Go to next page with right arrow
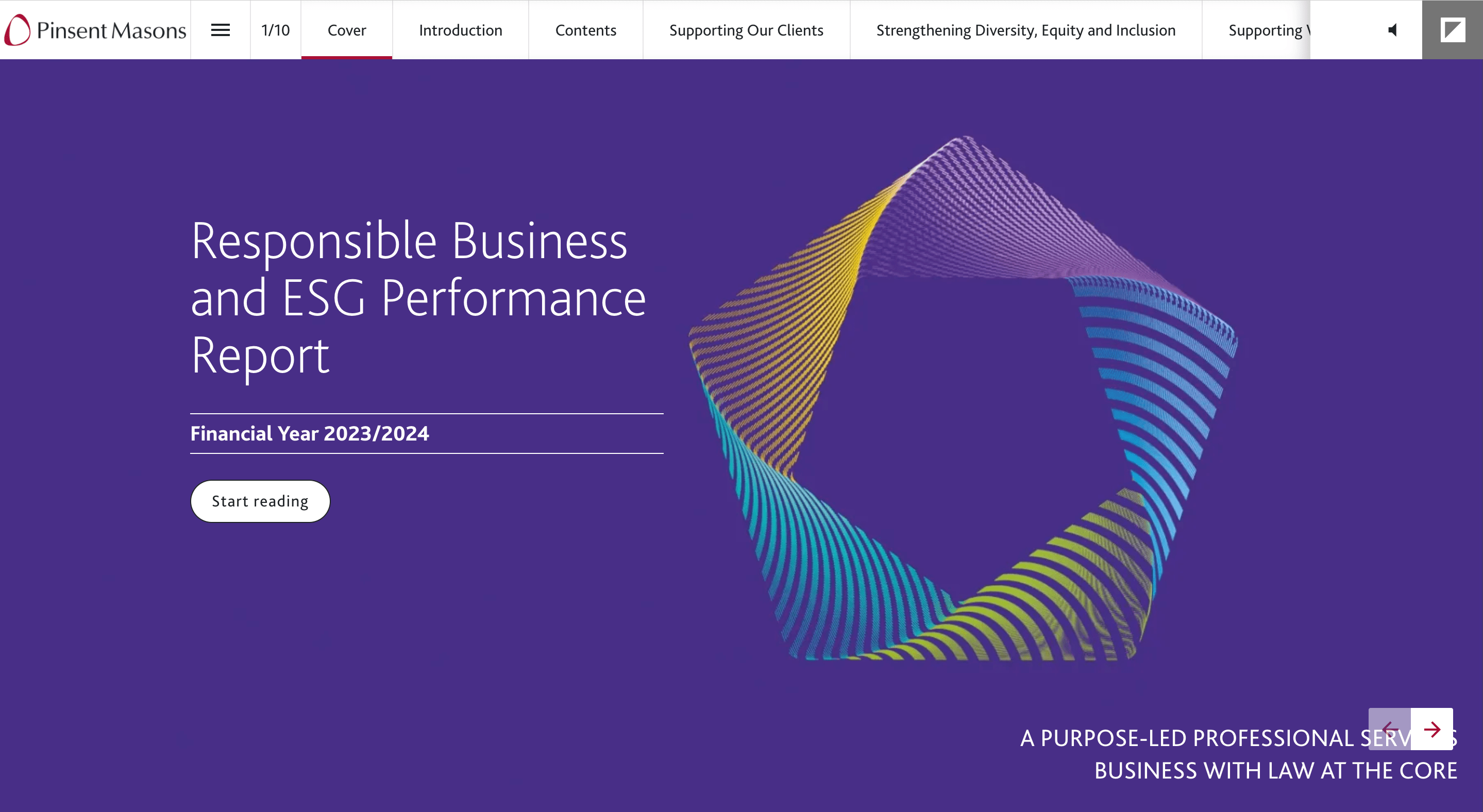The width and height of the screenshot is (1483, 812). (1432, 729)
